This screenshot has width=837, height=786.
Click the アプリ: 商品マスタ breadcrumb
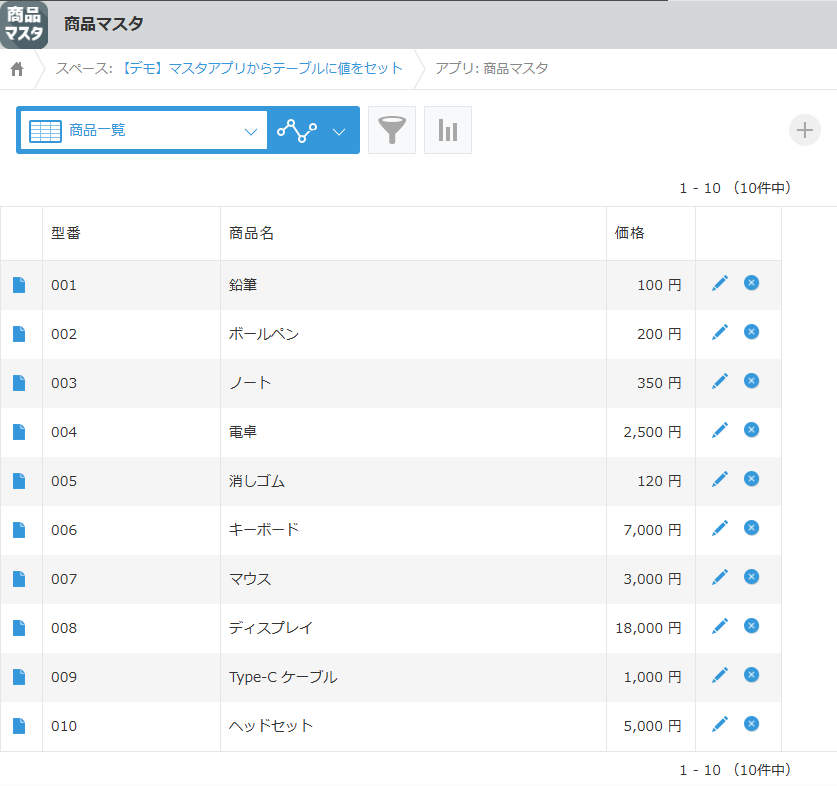point(491,68)
